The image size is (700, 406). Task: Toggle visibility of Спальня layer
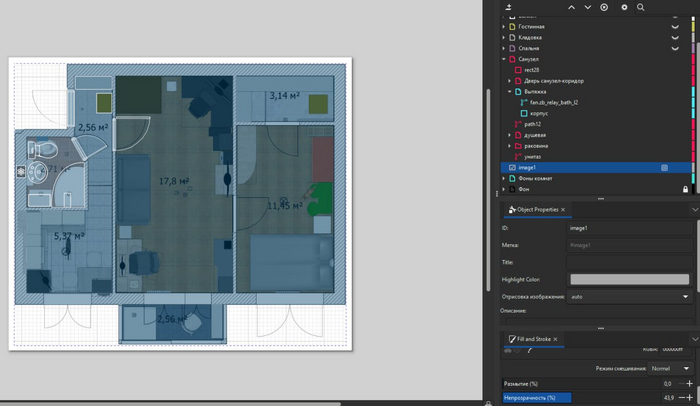[676, 48]
